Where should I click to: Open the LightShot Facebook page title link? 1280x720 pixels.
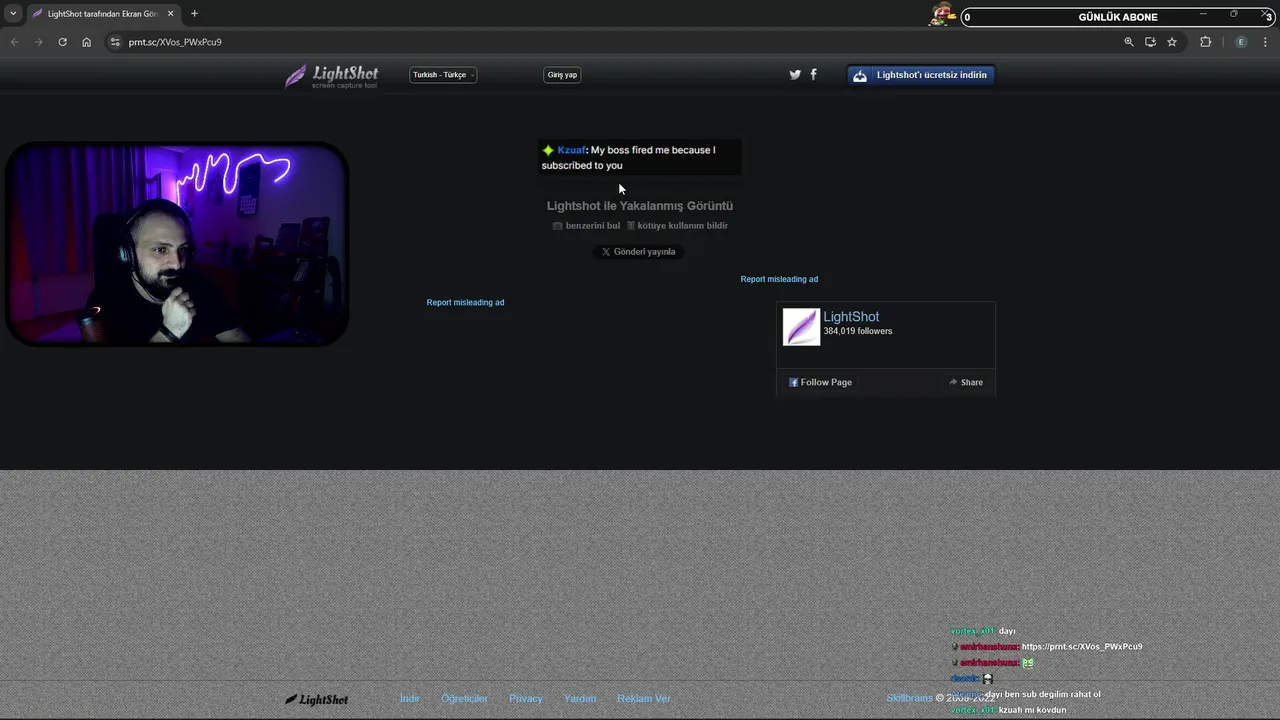pyautogui.click(x=851, y=317)
